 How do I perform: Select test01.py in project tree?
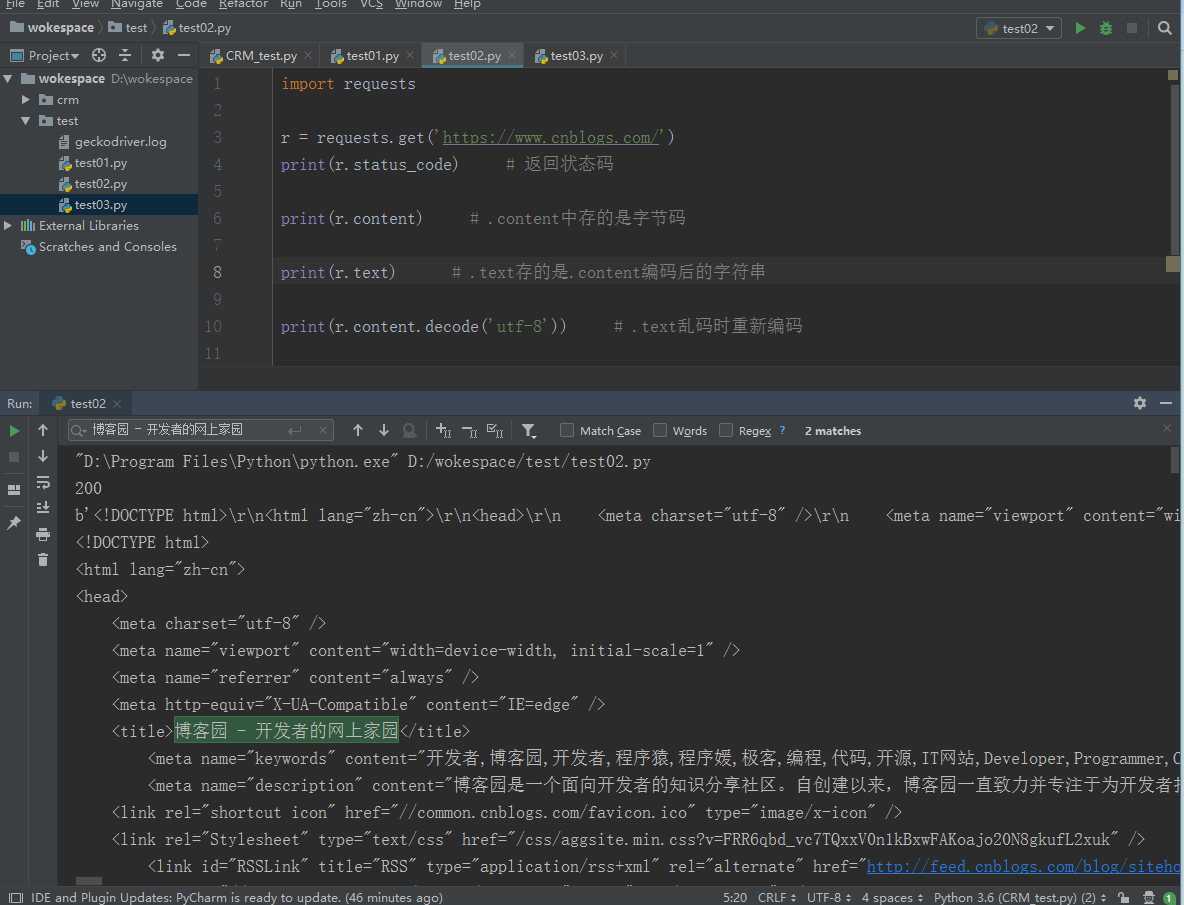[100, 163]
